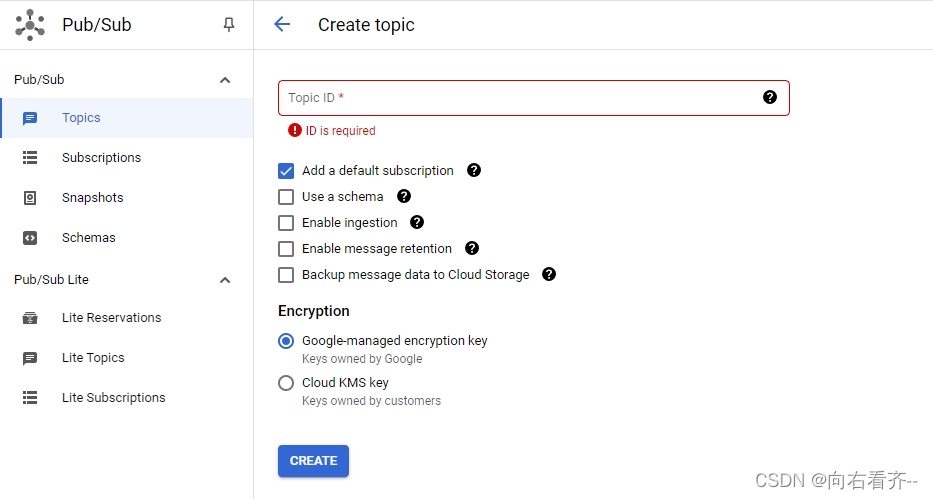This screenshot has width=933, height=499.
Task: Open help for Enable ingestion
Action: [x=417, y=222]
